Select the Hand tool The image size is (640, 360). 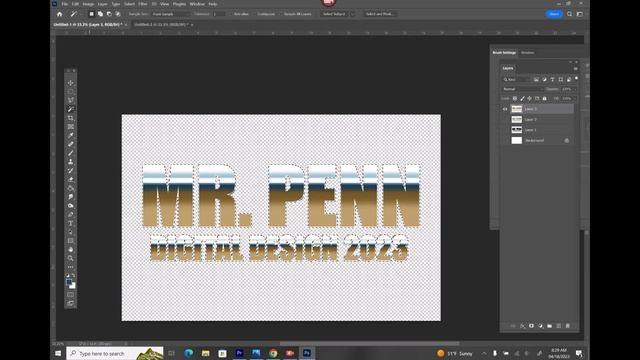(x=71, y=249)
